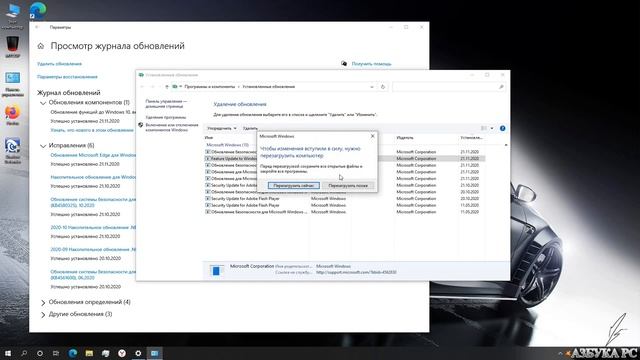This screenshot has height=360, width=640.
Task: Open the view options dropdown arrow
Action: click(x=492, y=128)
